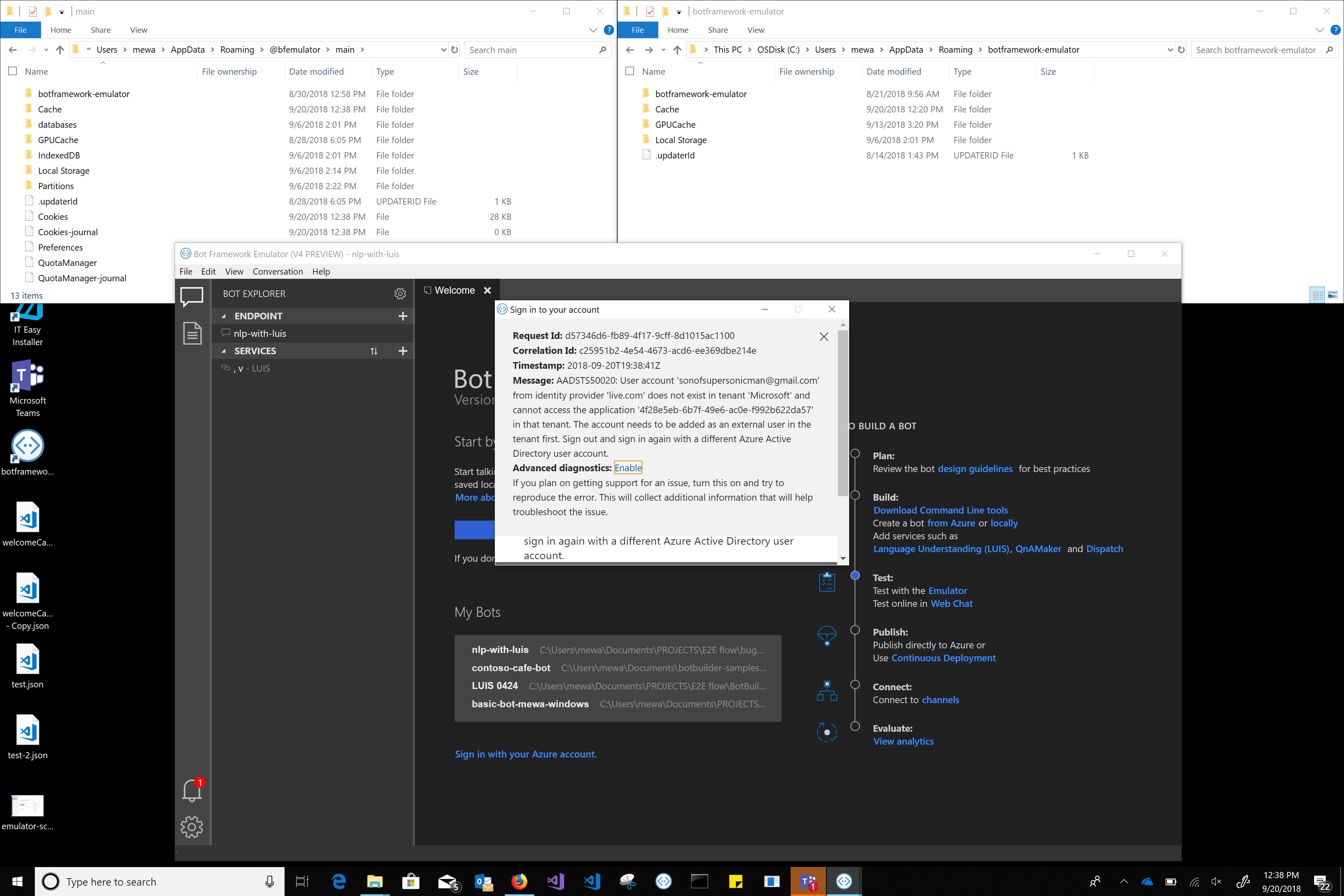Open notifications via the bell icon with badge
Viewport: 1344px width, 896px height.
pos(191,790)
